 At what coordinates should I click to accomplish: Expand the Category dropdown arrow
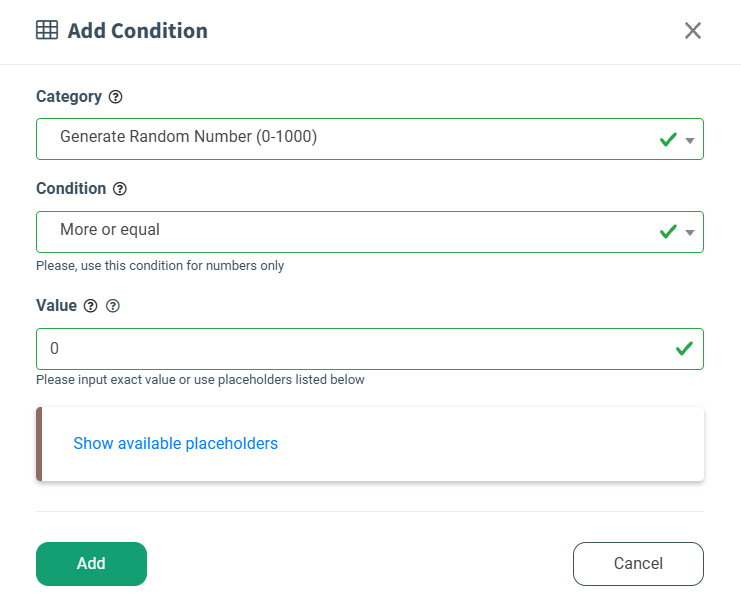[x=690, y=141]
